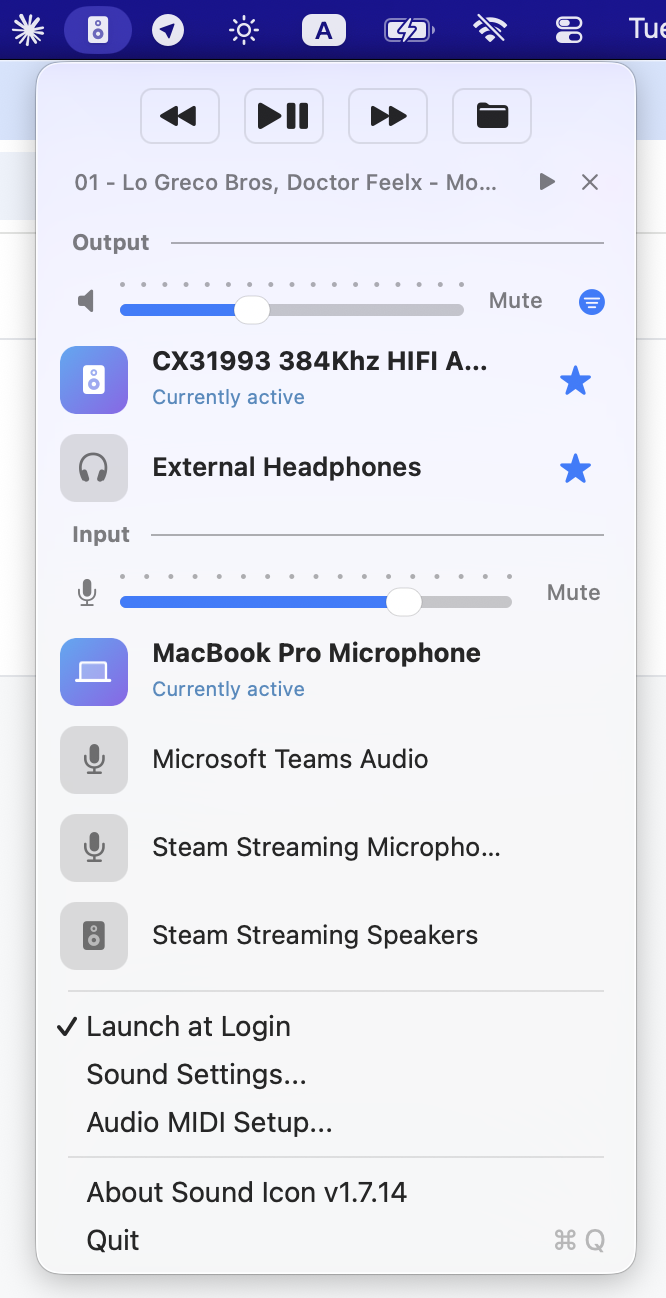Image resolution: width=666 pixels, height=1298 pixels.
Task: Adjust the output volume slider
Action: coord(292,310)
